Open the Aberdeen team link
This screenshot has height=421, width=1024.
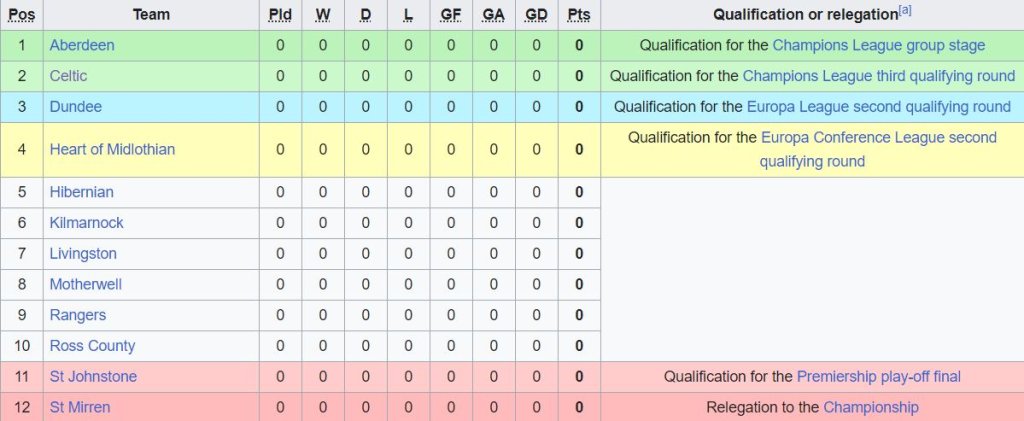point(82,45)
